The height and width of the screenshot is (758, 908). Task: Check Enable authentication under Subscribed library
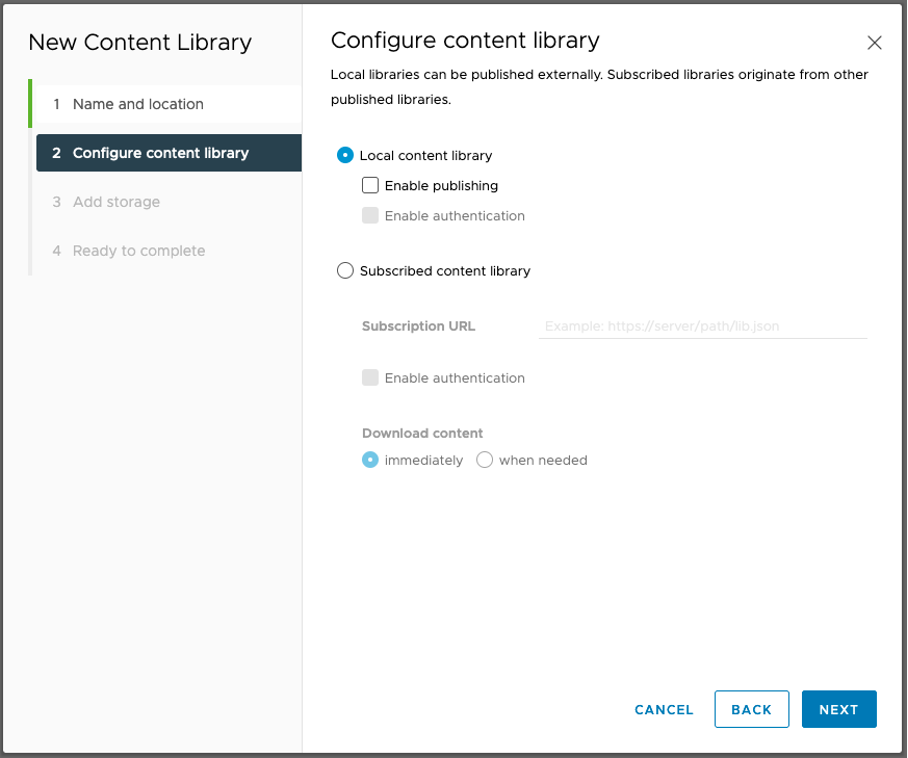[x=370, y=378]
